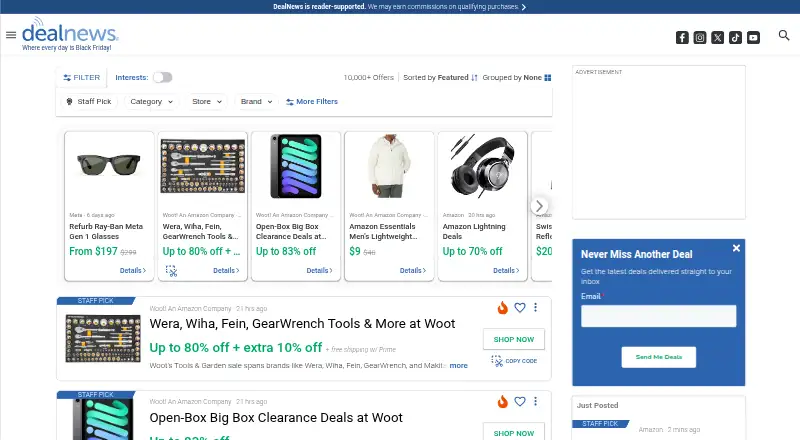
Task: Open Details for Open-Box Big Box card
Action: (x=319, y=271)
